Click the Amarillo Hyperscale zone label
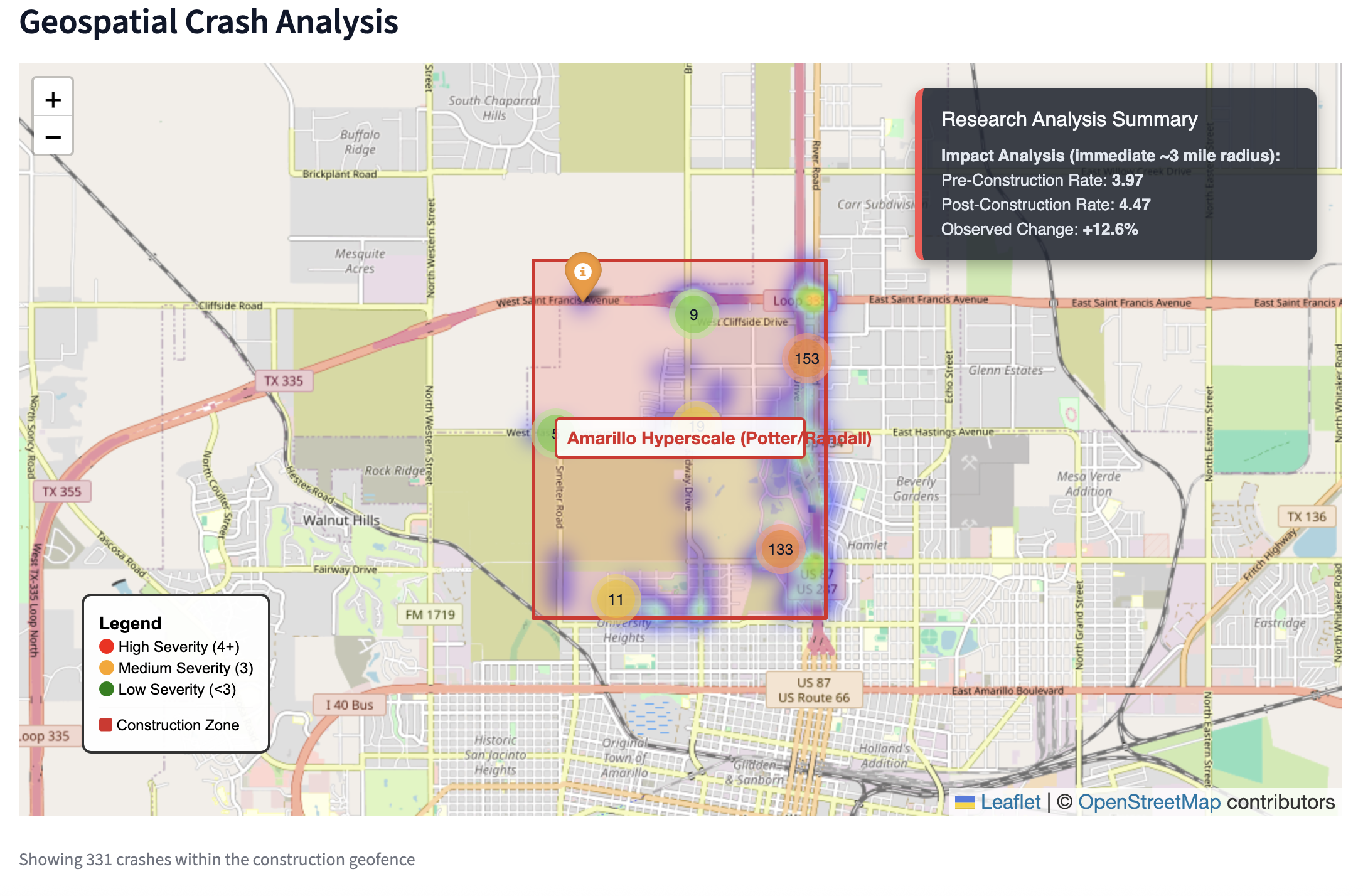 pos(680,438)
